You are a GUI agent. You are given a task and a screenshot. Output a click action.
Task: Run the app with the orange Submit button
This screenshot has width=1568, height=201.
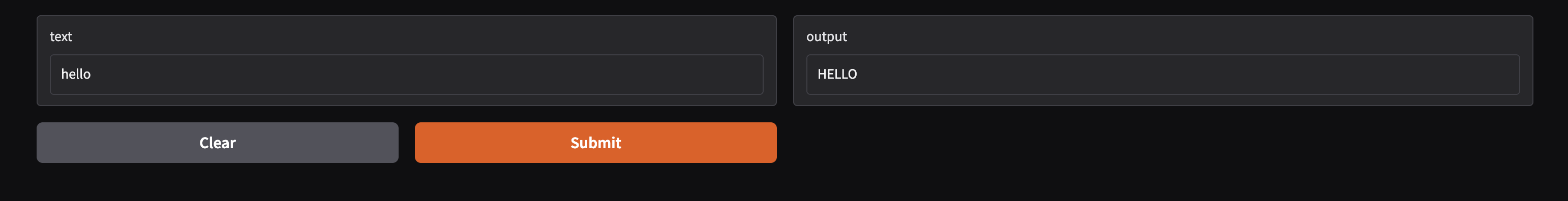point(595,143)
